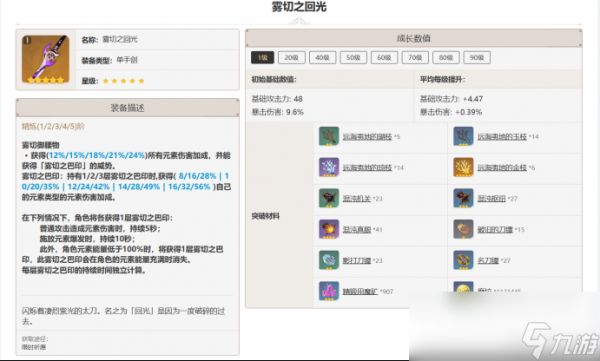The height and width of the screenshot is (361, 600).
Task: Open the 名刀镡 material link
Action: click(x=488, y=261)
